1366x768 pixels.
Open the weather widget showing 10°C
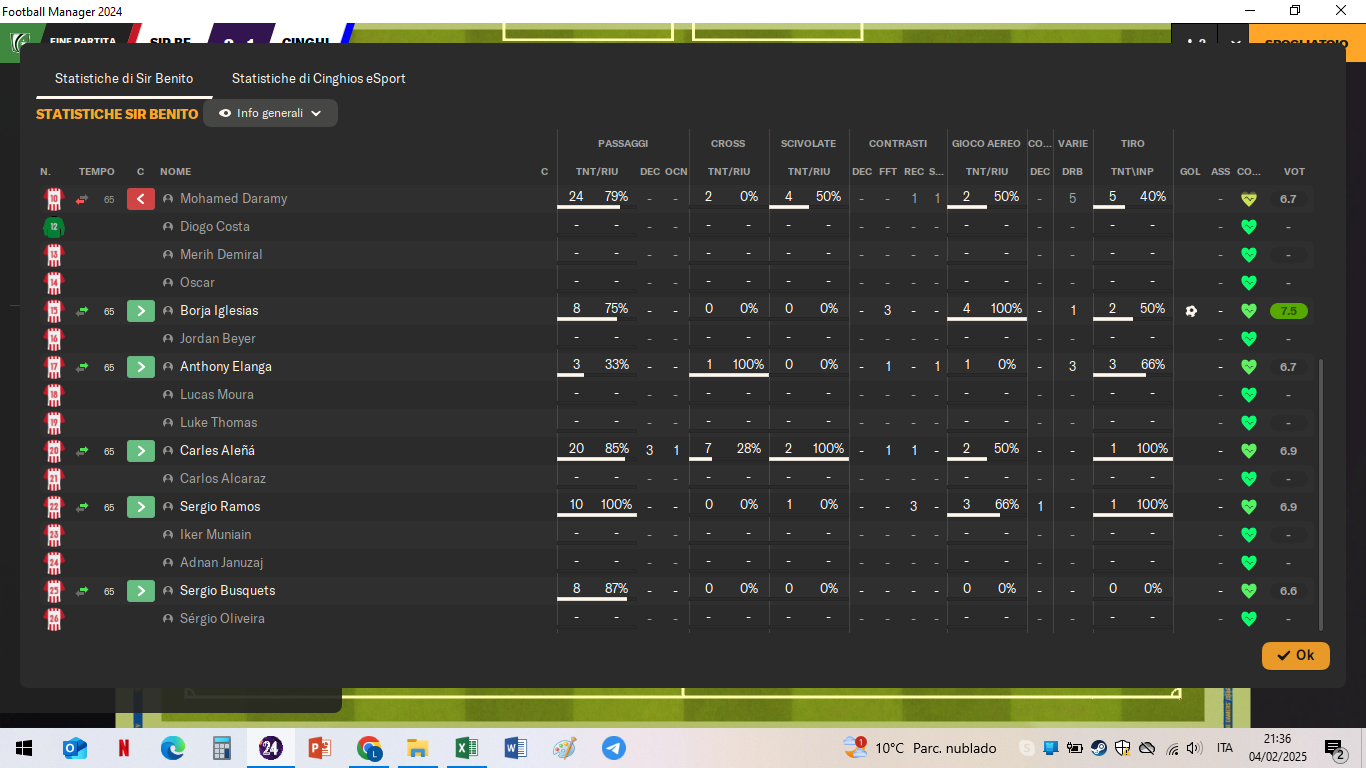[920, 748]
